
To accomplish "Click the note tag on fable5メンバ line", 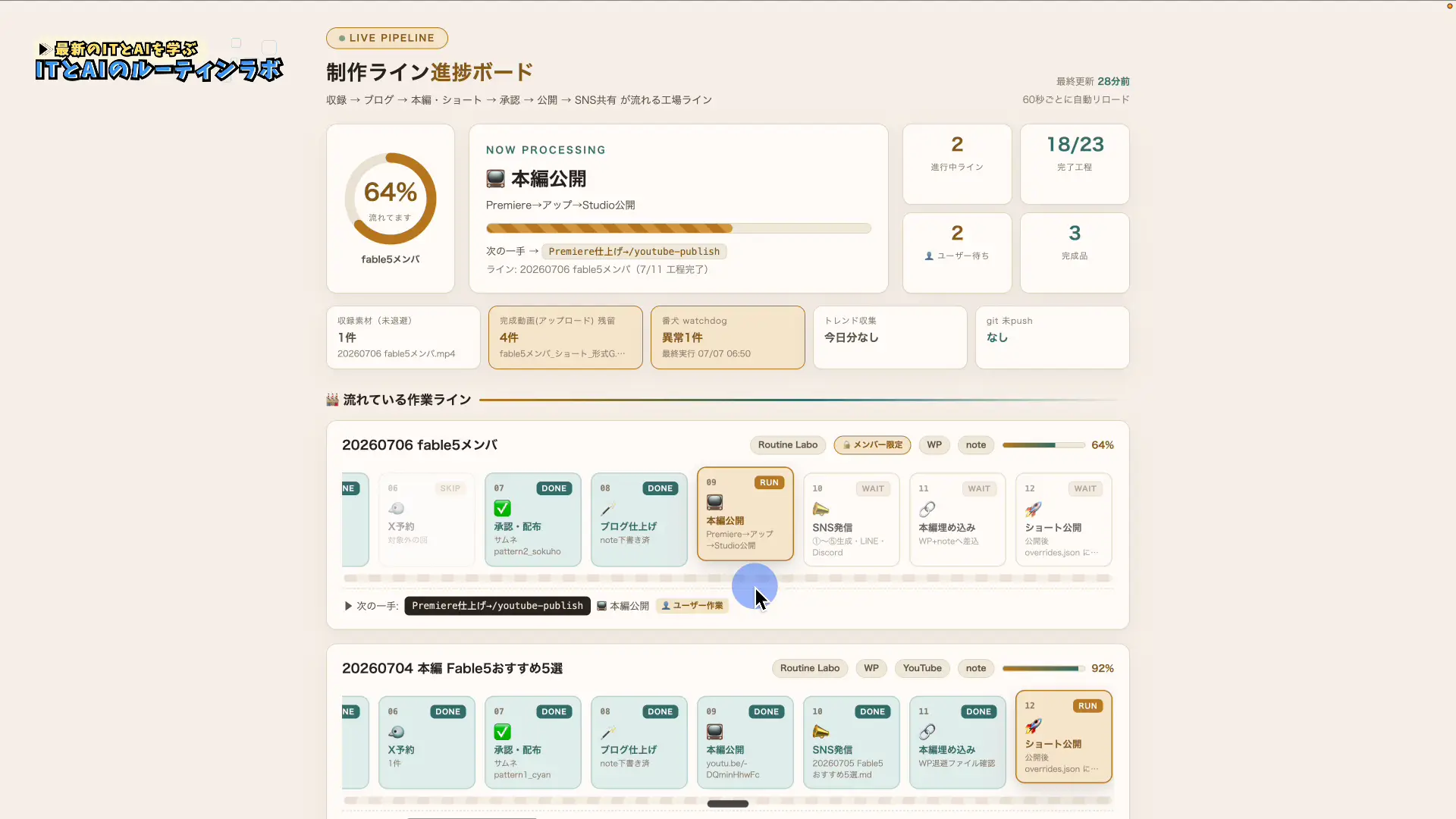I will pos(976,445).
